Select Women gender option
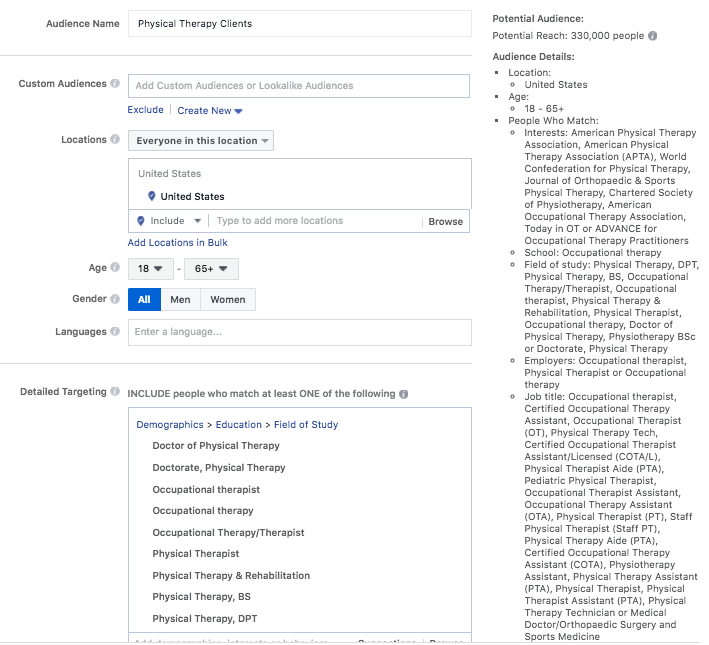The width and height of the screenshot is (709, 645). pyautogui.click(x=228, y=299)
